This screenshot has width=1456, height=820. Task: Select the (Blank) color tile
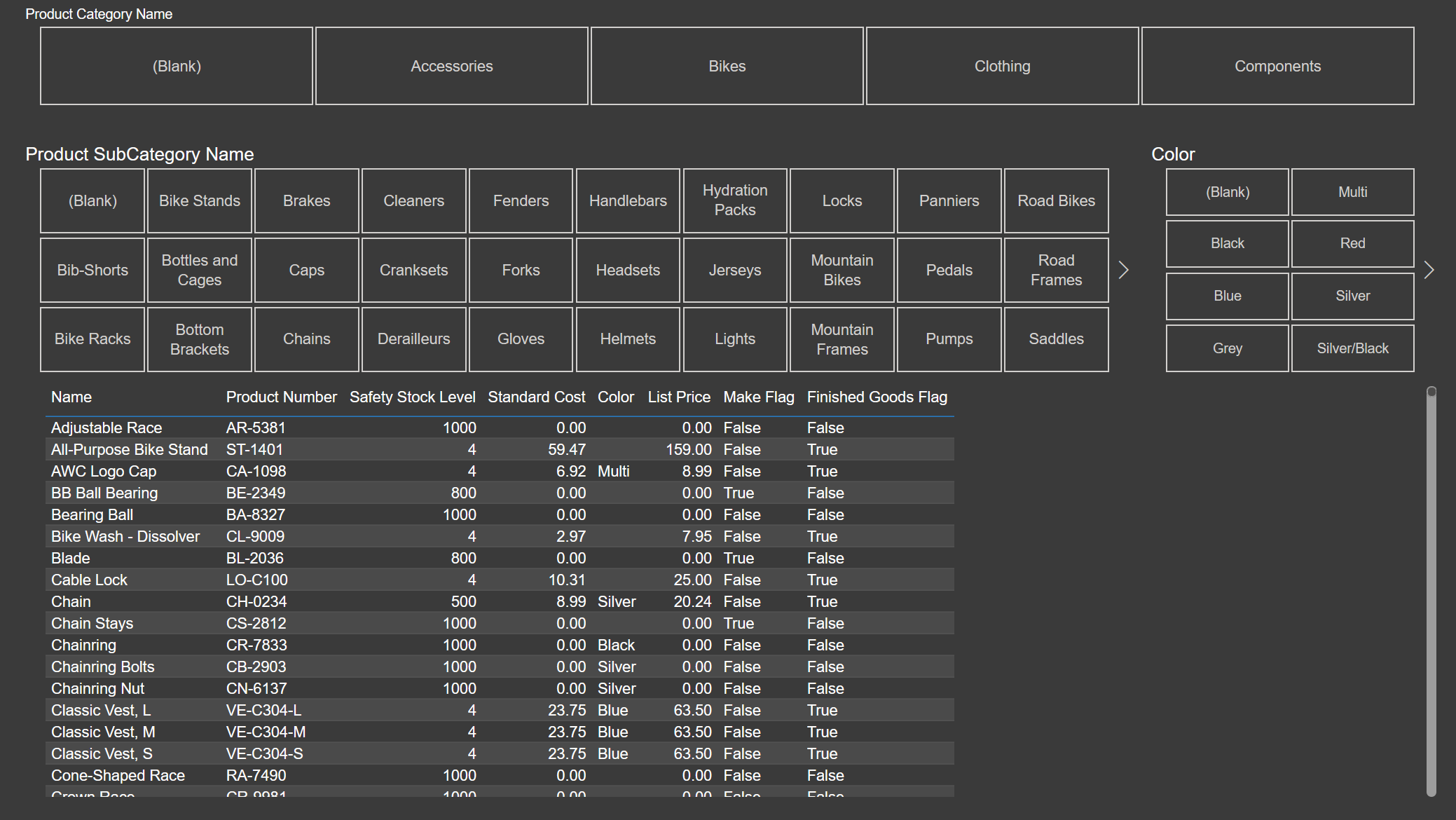point(1228,192)
